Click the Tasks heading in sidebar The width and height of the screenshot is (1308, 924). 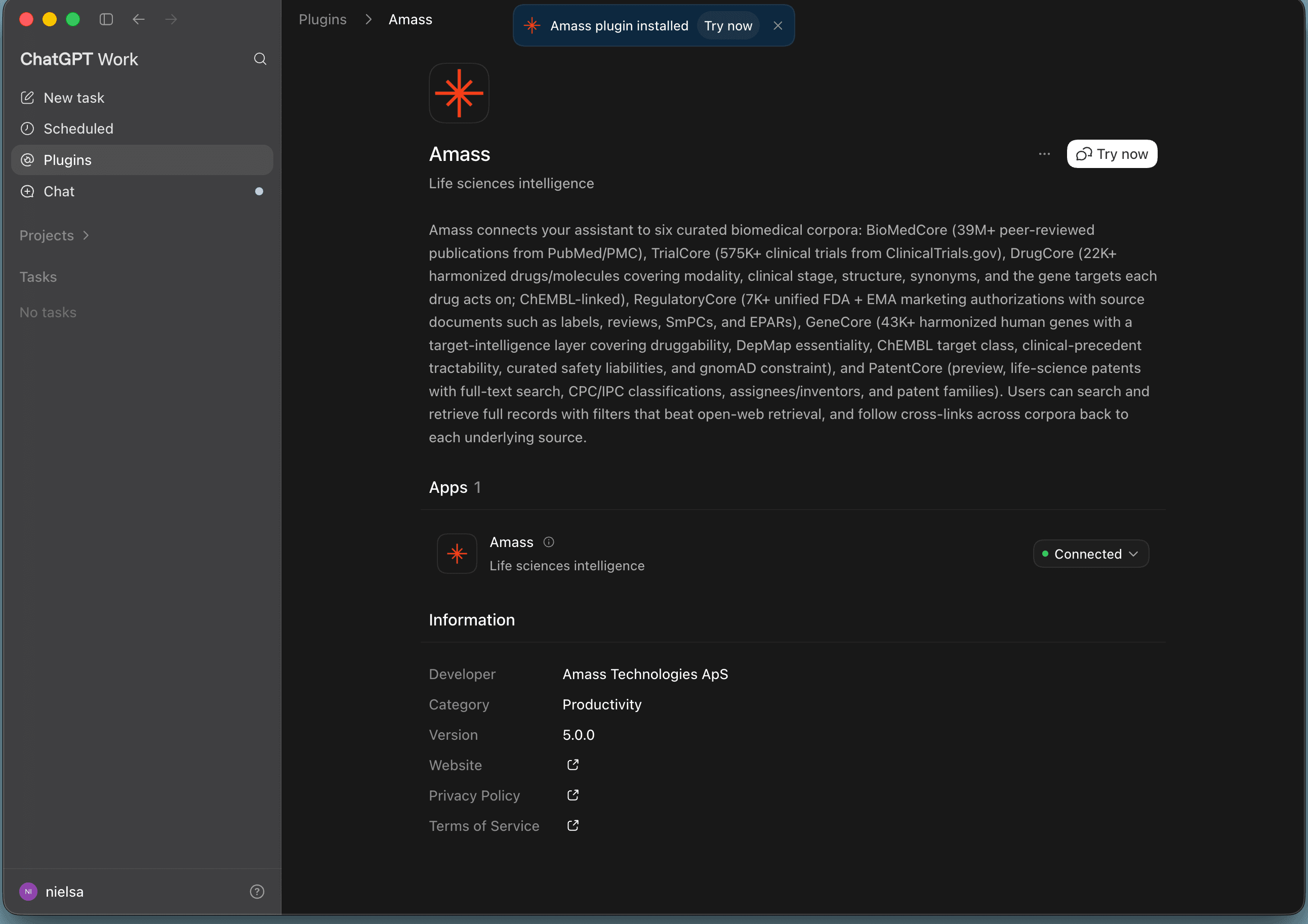click(38, 277)
